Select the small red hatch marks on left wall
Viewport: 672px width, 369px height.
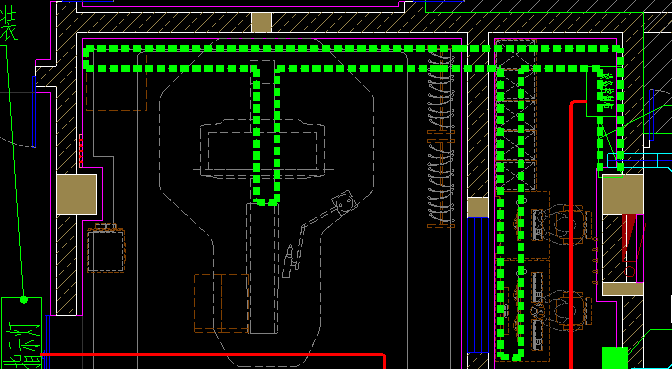coord(81,150)
